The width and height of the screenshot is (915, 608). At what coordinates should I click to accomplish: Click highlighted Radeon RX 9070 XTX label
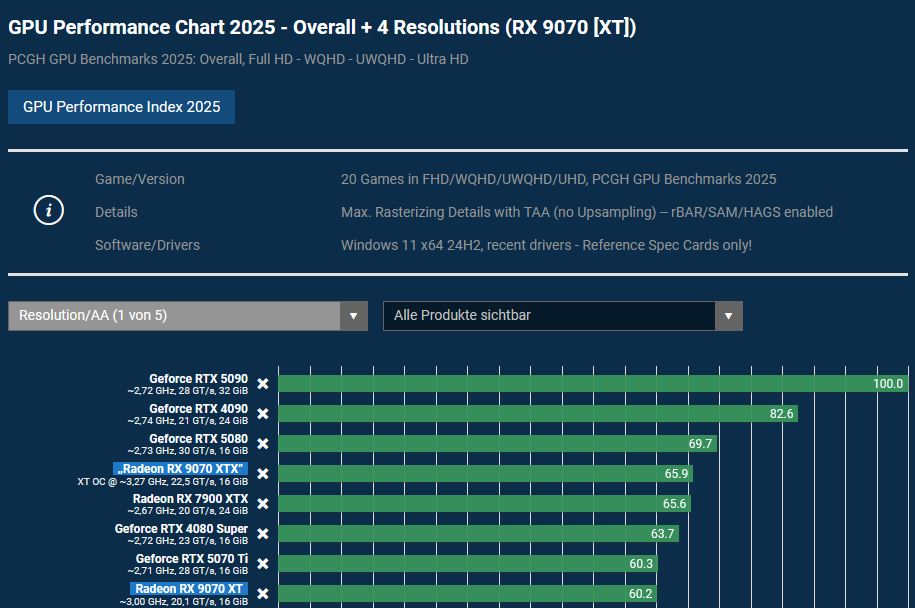(180, 469)
